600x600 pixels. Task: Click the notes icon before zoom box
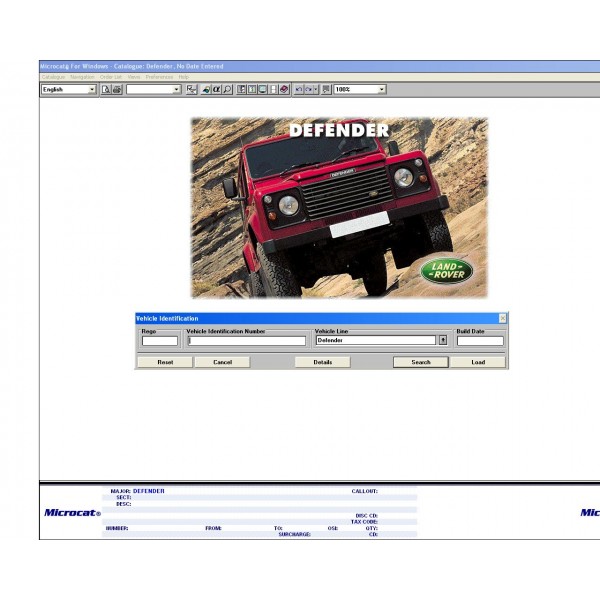326,90
